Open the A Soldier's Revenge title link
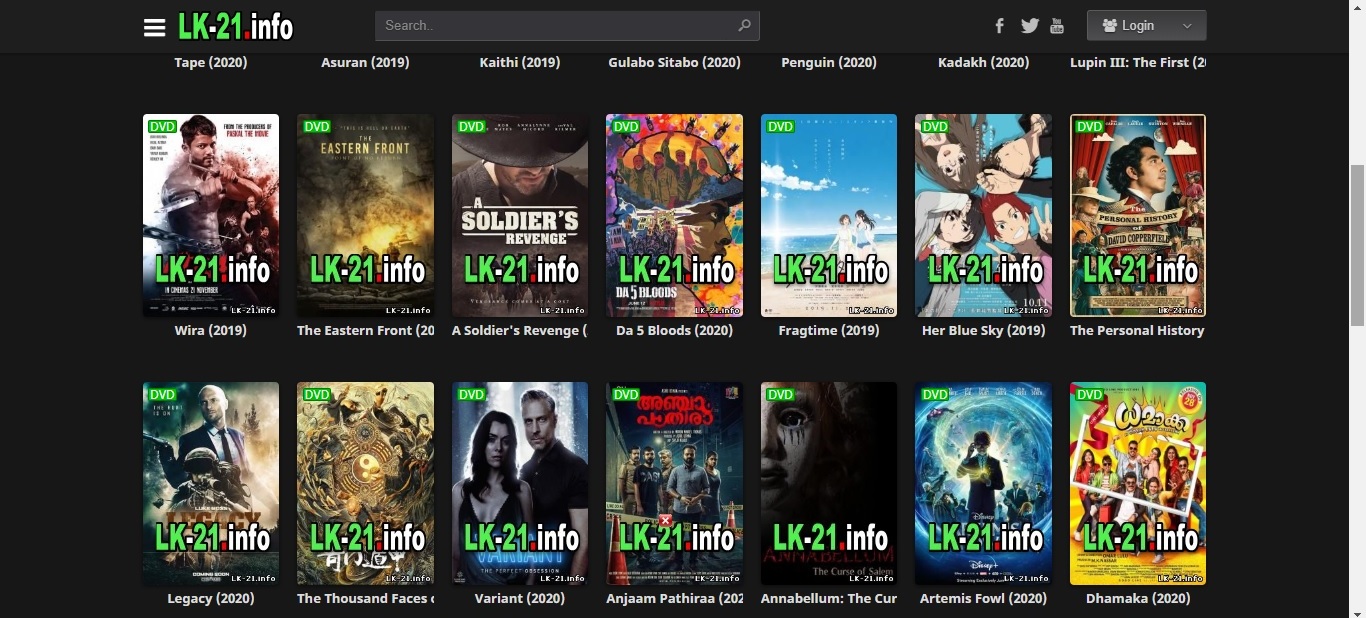This screenshot has height=618, width=1366. point(520,330)
